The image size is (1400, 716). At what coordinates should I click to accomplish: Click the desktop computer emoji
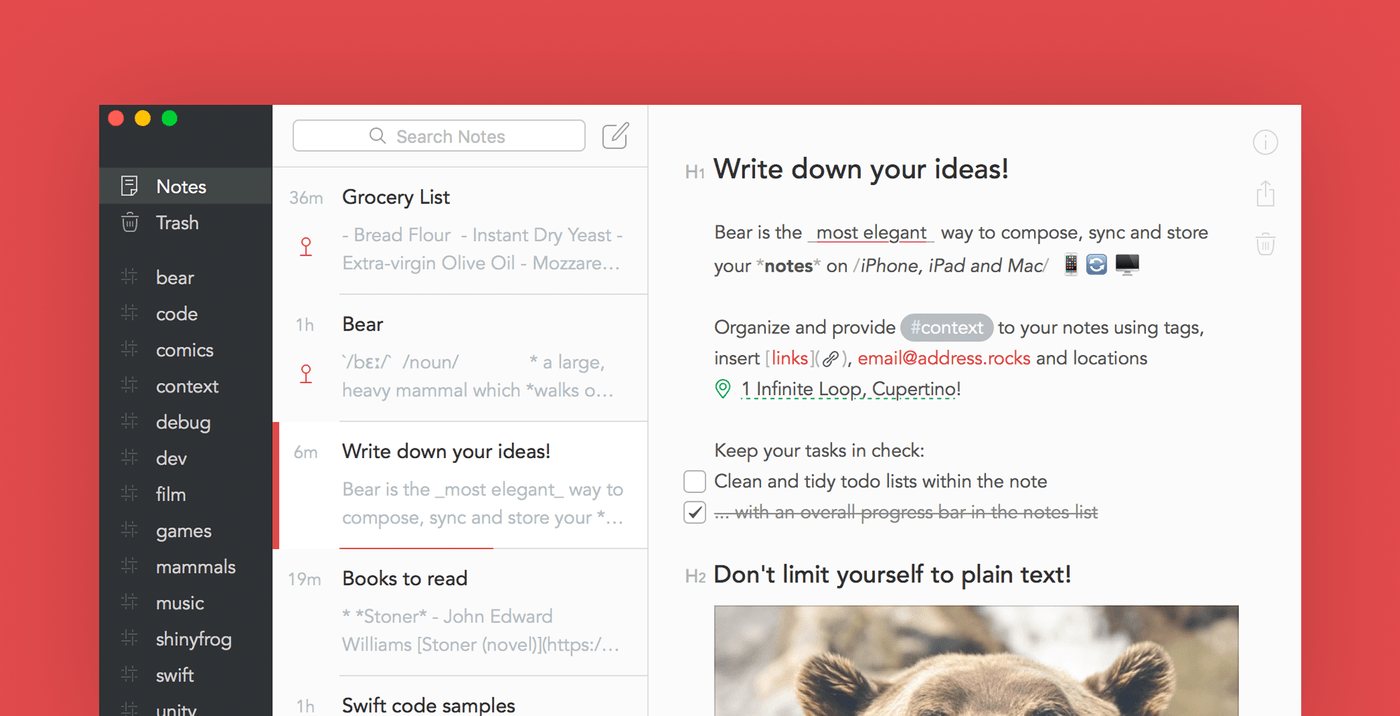[1127, 265]
